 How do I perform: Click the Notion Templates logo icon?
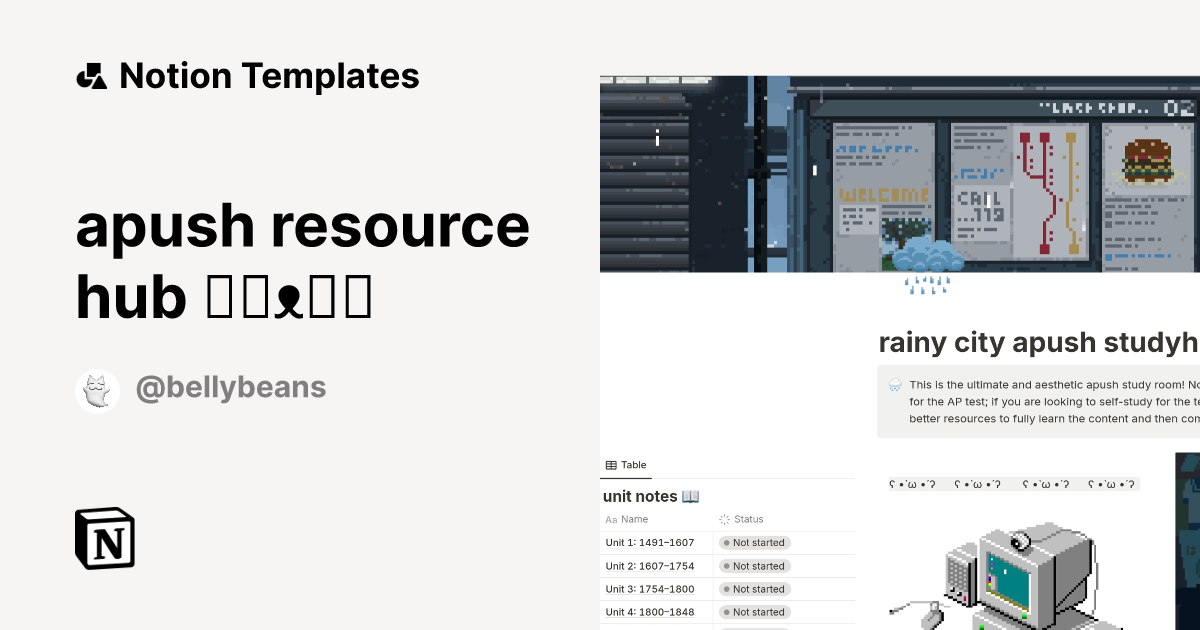click(93, 74)
